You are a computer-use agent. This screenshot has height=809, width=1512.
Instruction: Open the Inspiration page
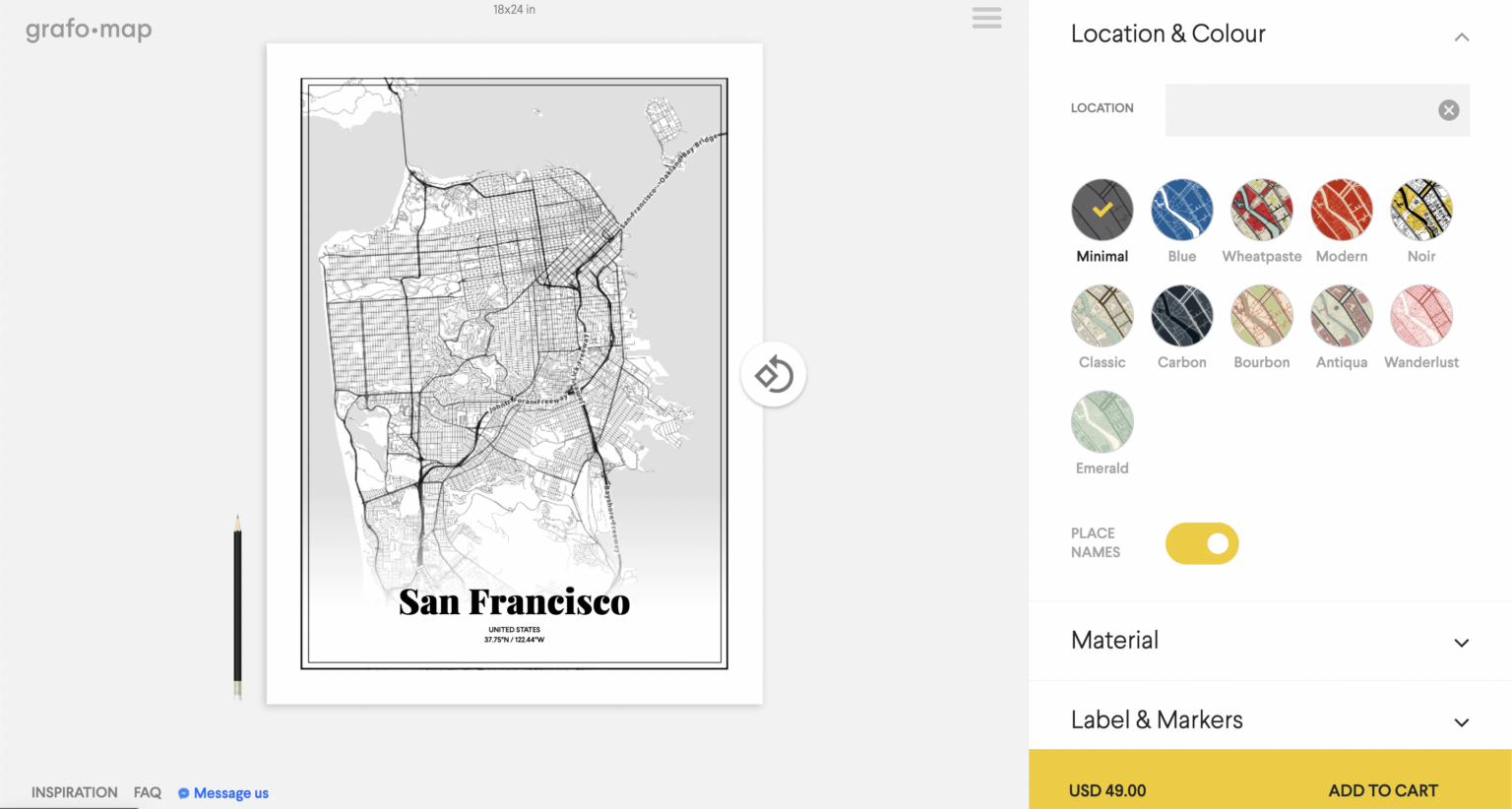[74, 792]
